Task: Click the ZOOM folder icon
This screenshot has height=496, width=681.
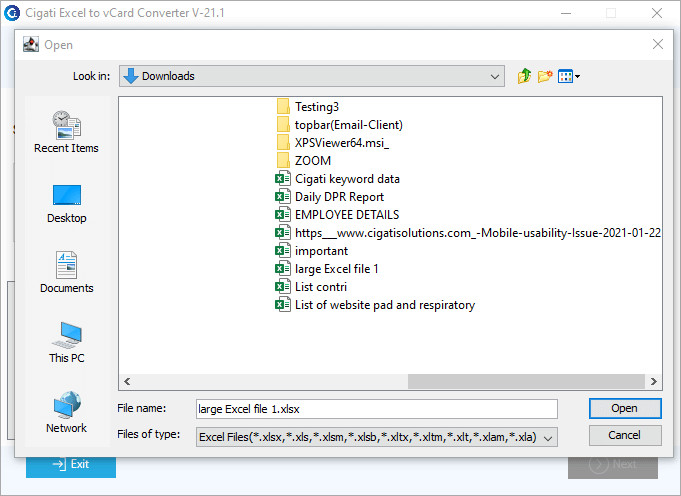Action: coord(283,161)
